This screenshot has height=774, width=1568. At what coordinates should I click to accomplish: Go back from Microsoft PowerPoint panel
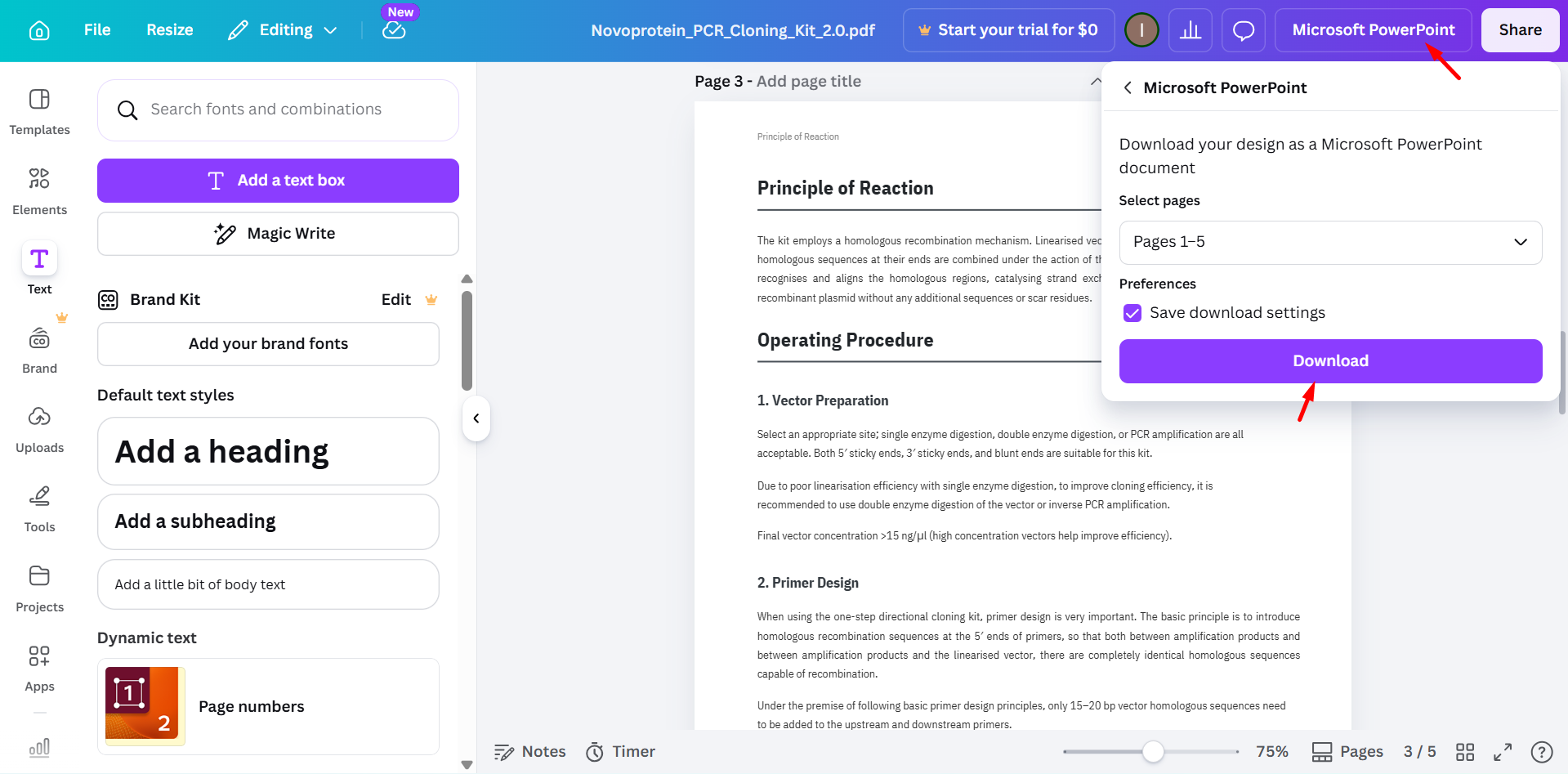pos(1128,87)
